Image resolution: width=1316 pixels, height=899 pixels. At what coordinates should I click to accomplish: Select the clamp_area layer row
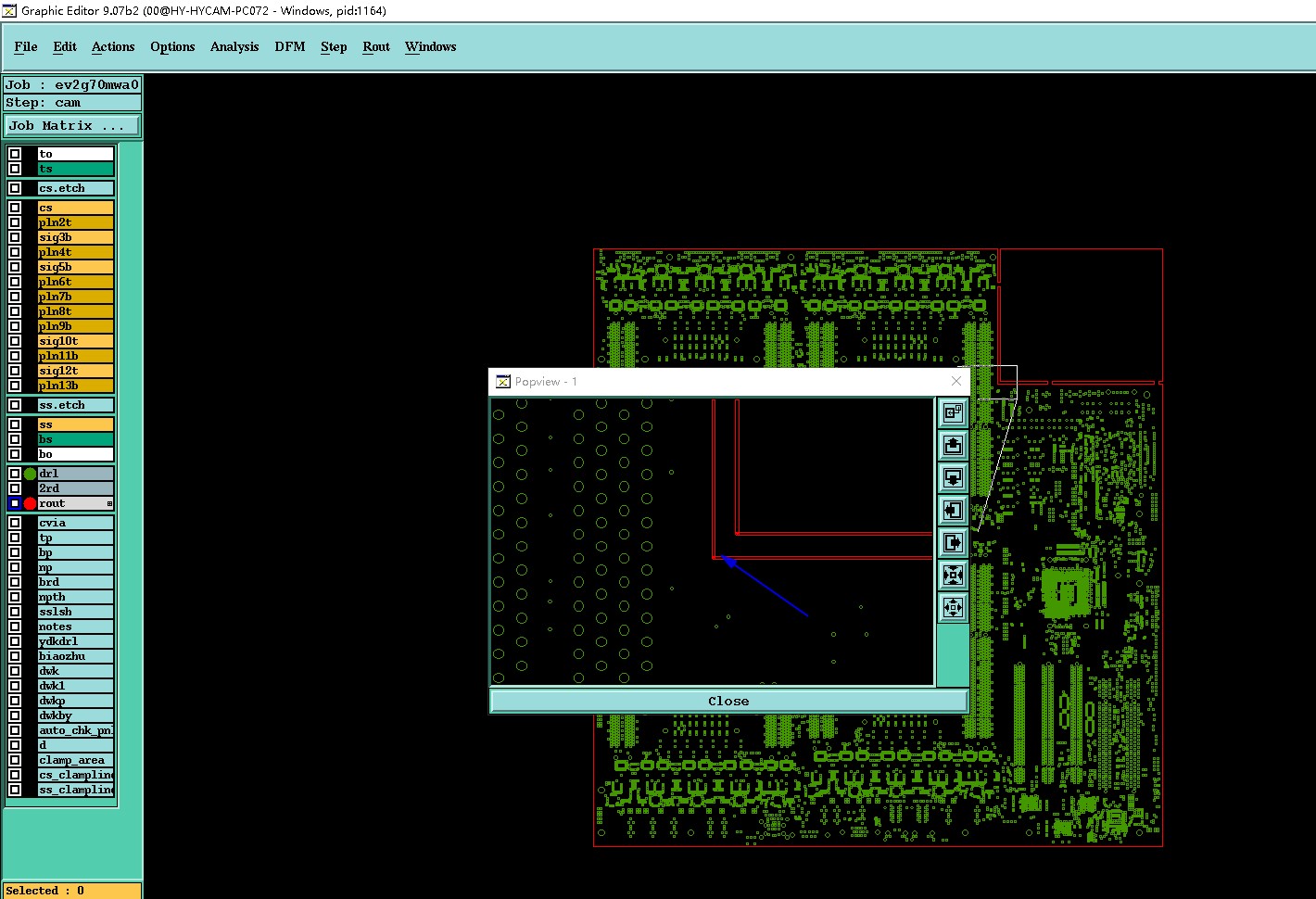point(76,760)
